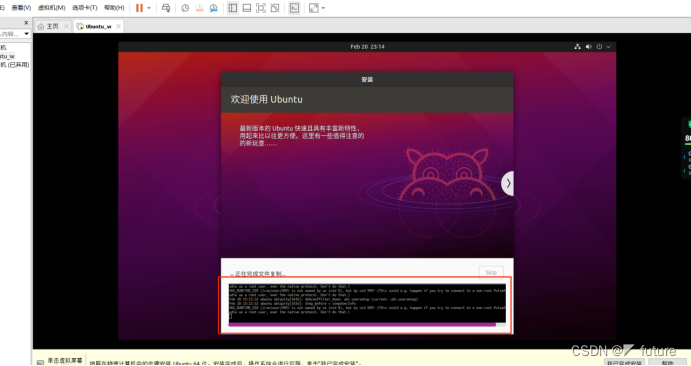Image resolution: width=691 pixels, height=366 pixels.
Task: Click the 单击虚拟屏幕 hint icon at bottom left
Action: coord(40,362)
